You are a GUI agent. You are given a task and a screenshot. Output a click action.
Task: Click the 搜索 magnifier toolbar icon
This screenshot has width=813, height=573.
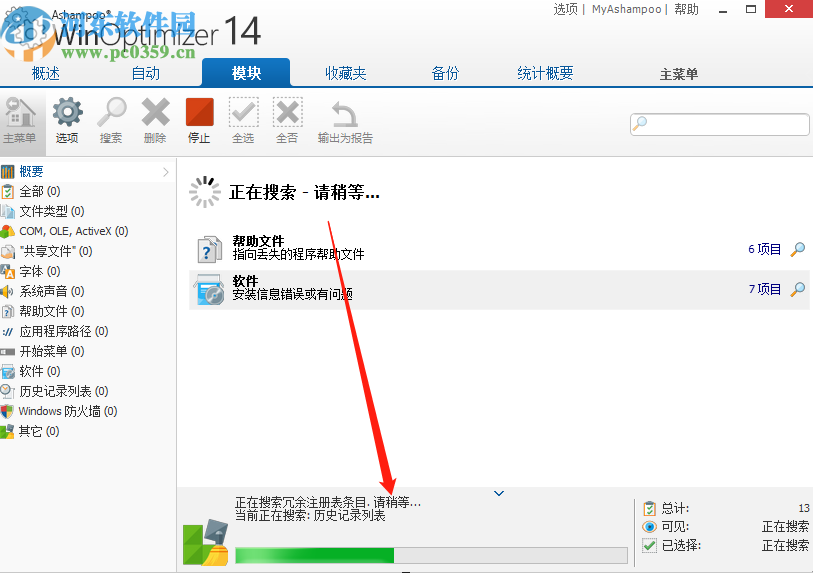(111, 112)
